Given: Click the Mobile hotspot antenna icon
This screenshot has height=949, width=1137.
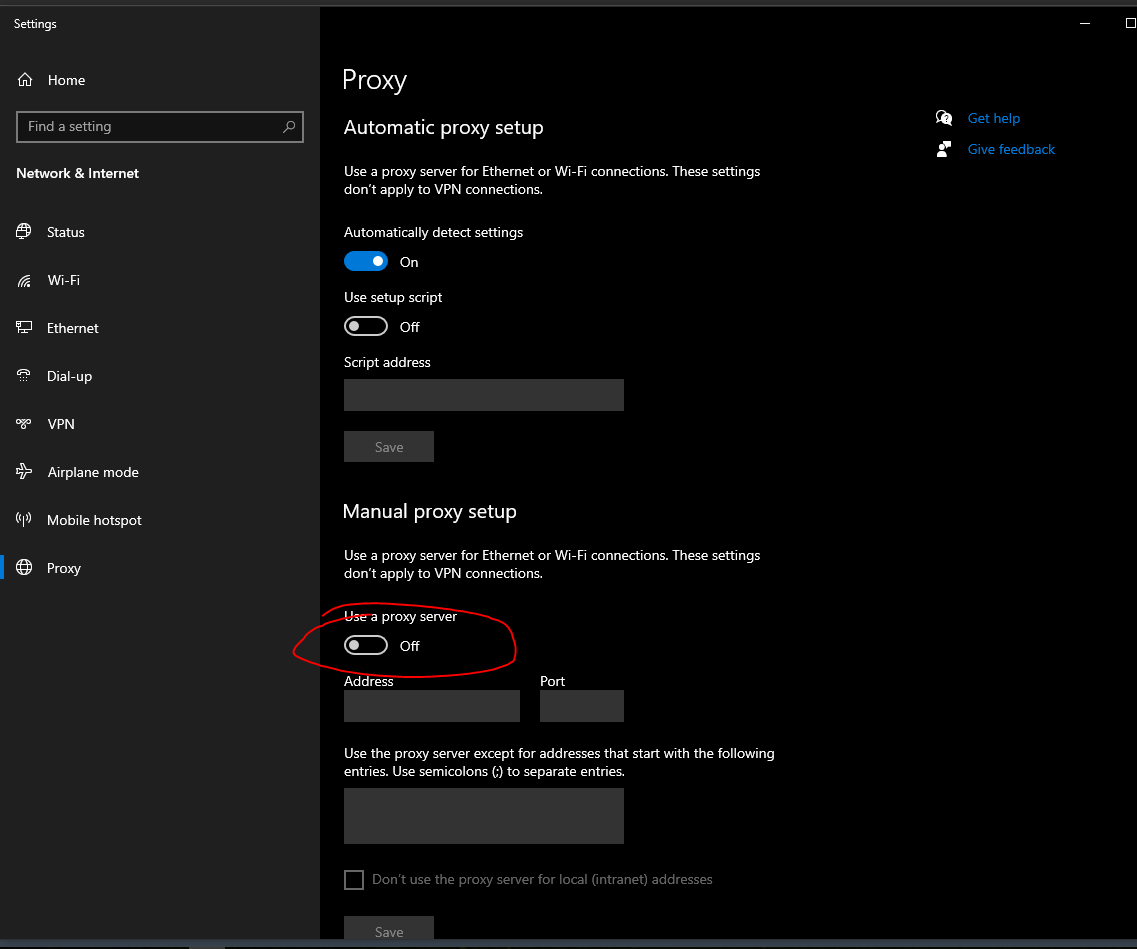Looking at the screenshot, I should [x=24, y=520].
